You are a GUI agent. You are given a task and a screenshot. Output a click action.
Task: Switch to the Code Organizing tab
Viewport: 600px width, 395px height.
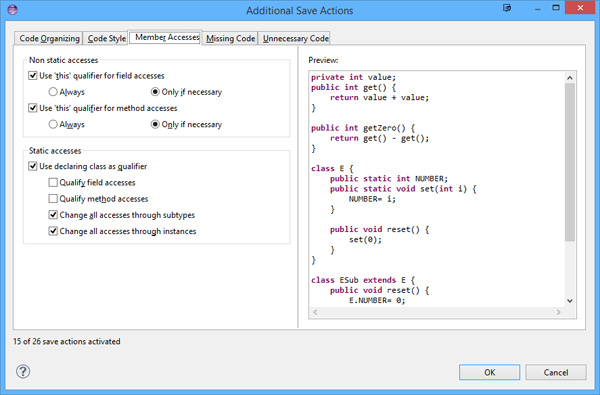click(x=49, y=38)
